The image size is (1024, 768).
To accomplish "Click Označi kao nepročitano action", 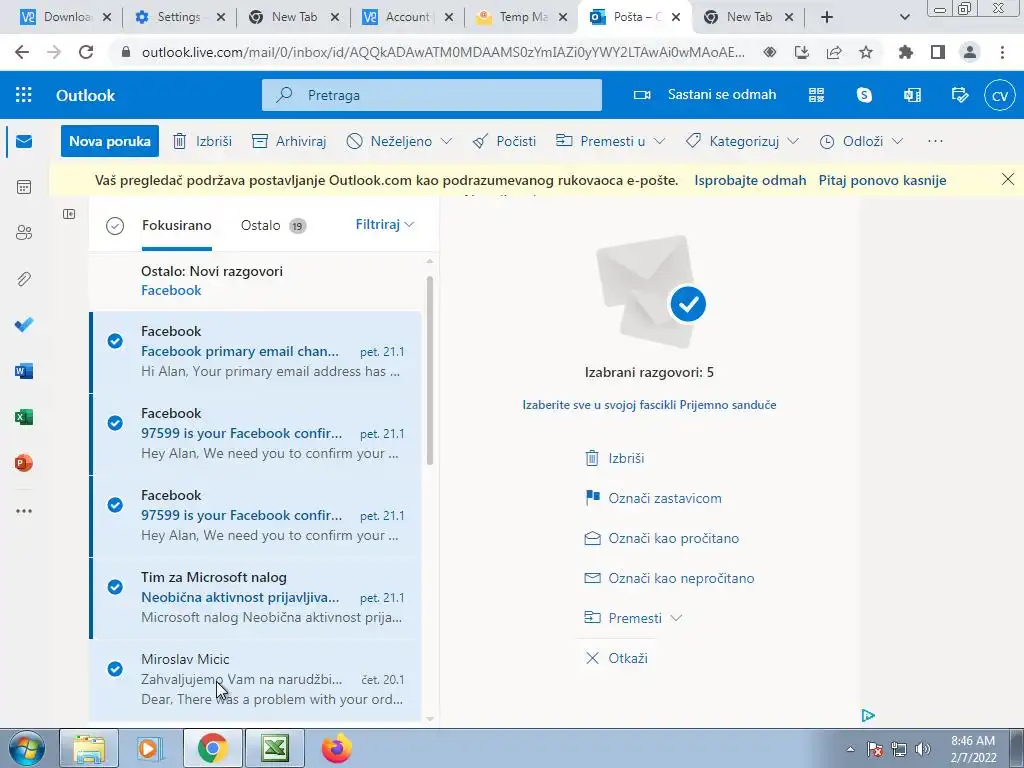I will click(669, 578).
